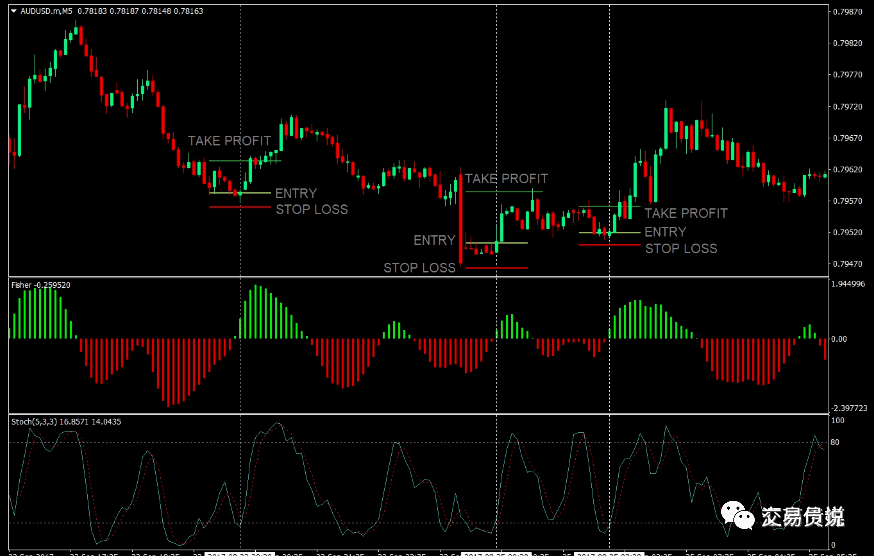Open the triangle menu beside AUDUSD.m,M5

click(13, 12)
